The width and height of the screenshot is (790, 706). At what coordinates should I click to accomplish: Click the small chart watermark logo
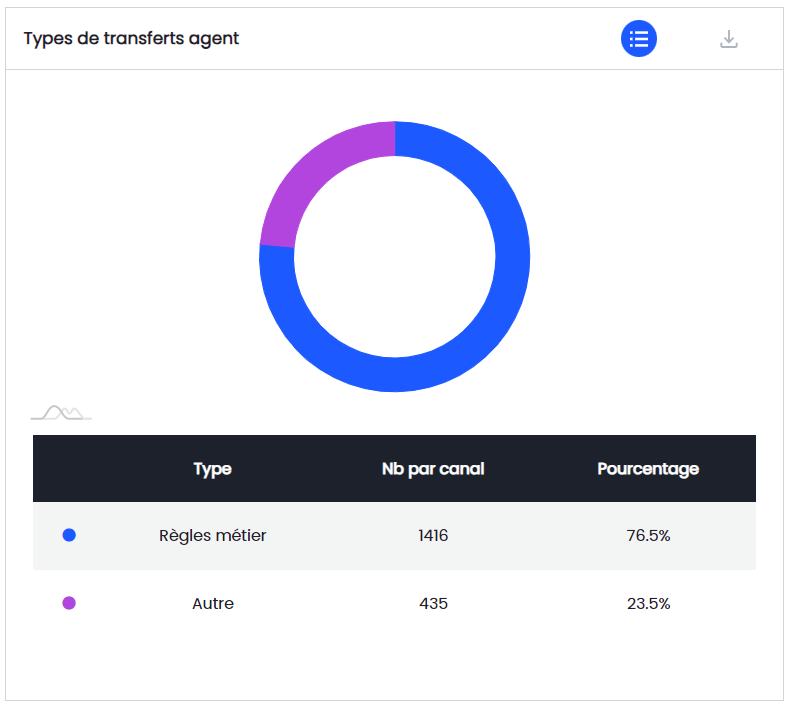[61, 412]
